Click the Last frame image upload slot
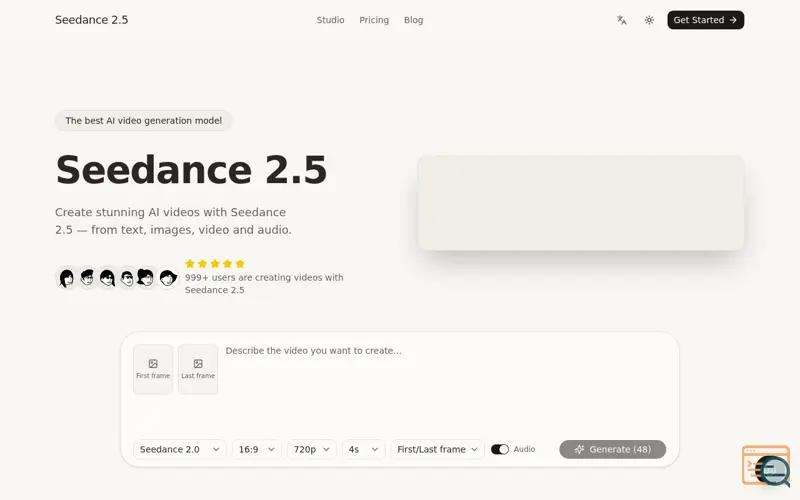 tap(198, 369)
